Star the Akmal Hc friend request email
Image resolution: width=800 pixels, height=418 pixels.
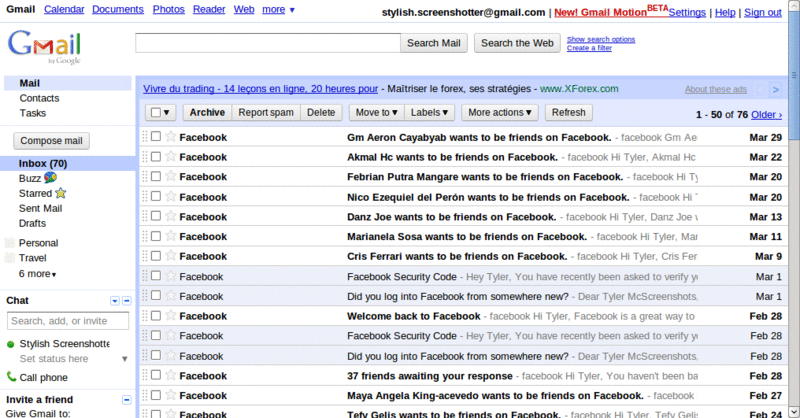tap(171, 156)
